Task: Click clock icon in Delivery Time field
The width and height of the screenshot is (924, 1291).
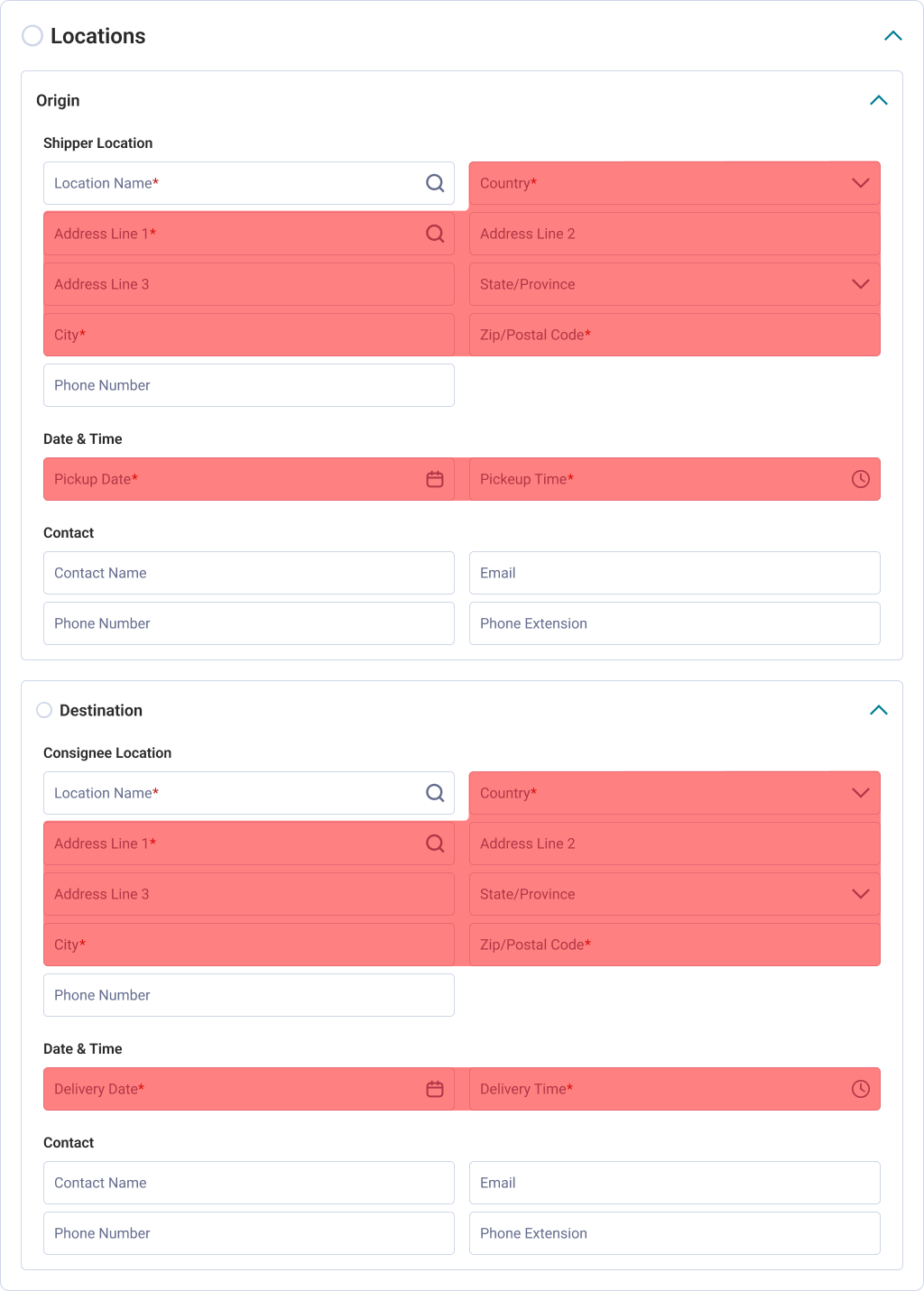Action: tap(861, 1089)
